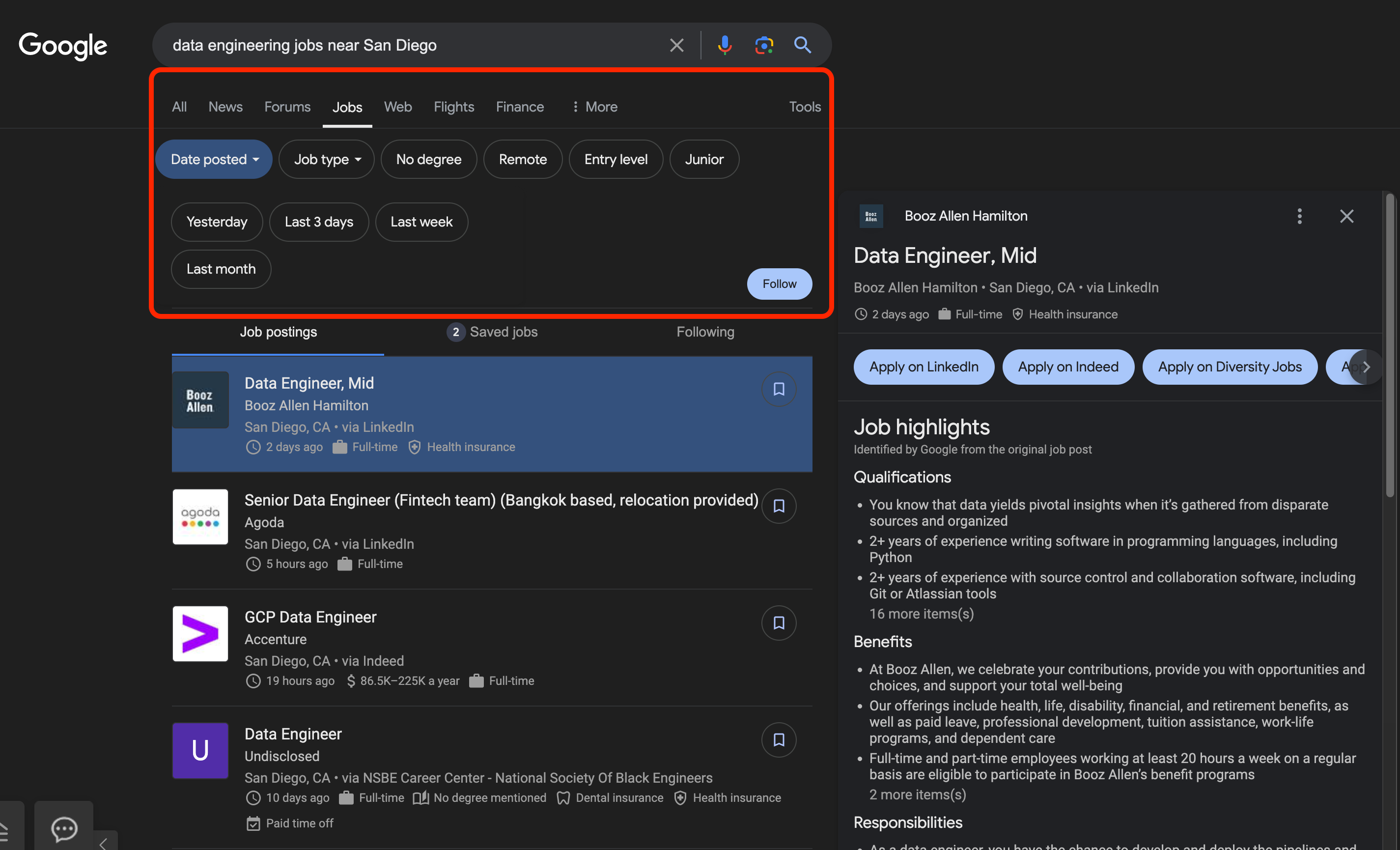Switch to the Saved jobs tab
1400x850 pixels.
tap(492, 332)
